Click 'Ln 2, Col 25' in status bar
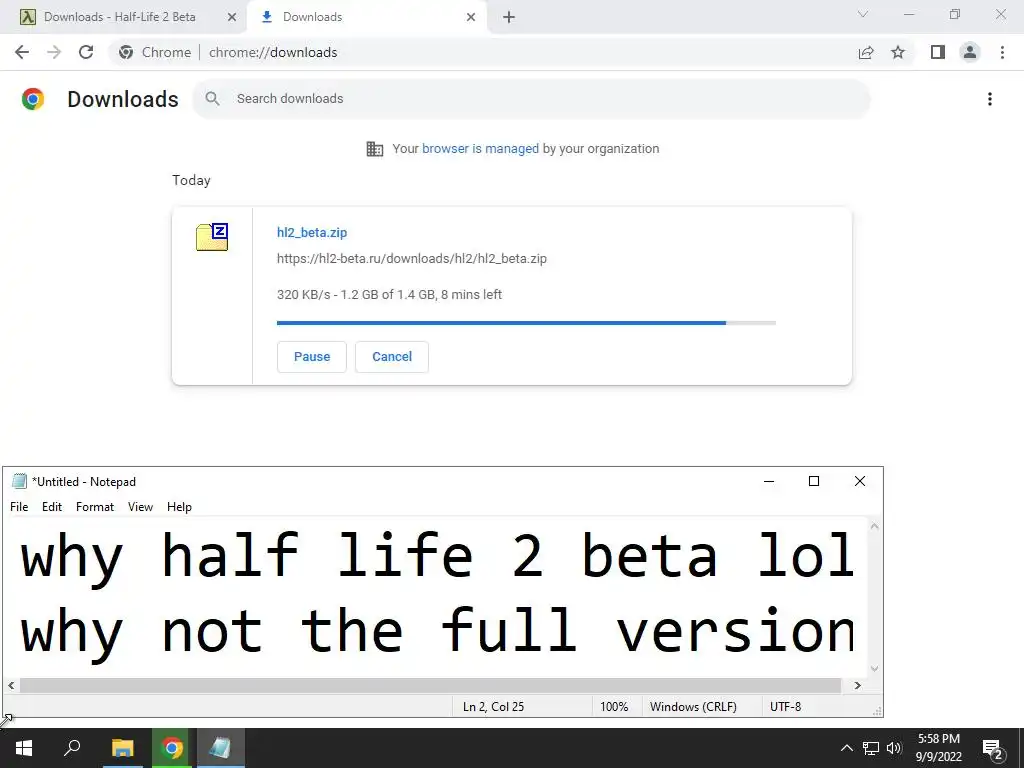This screenshot has width=1024, height=768. pyautogui.click(x=493, y=707)
